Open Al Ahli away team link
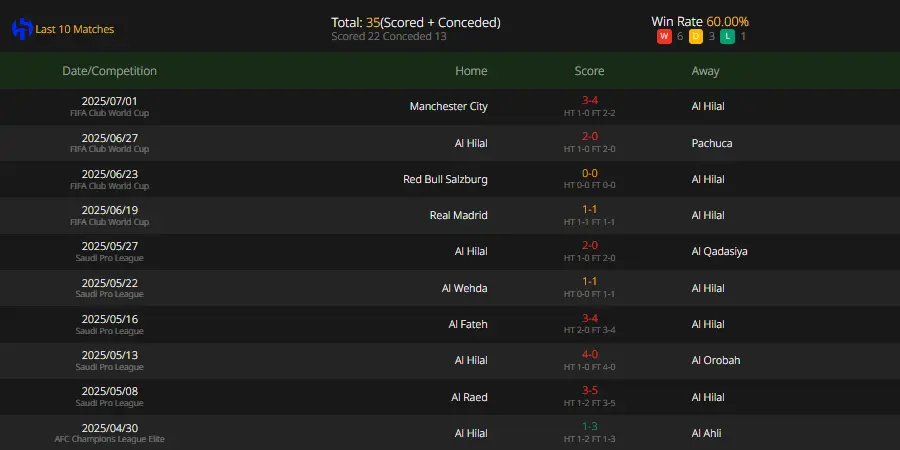Viewport: 900px width, 450px height. [707, 433]
